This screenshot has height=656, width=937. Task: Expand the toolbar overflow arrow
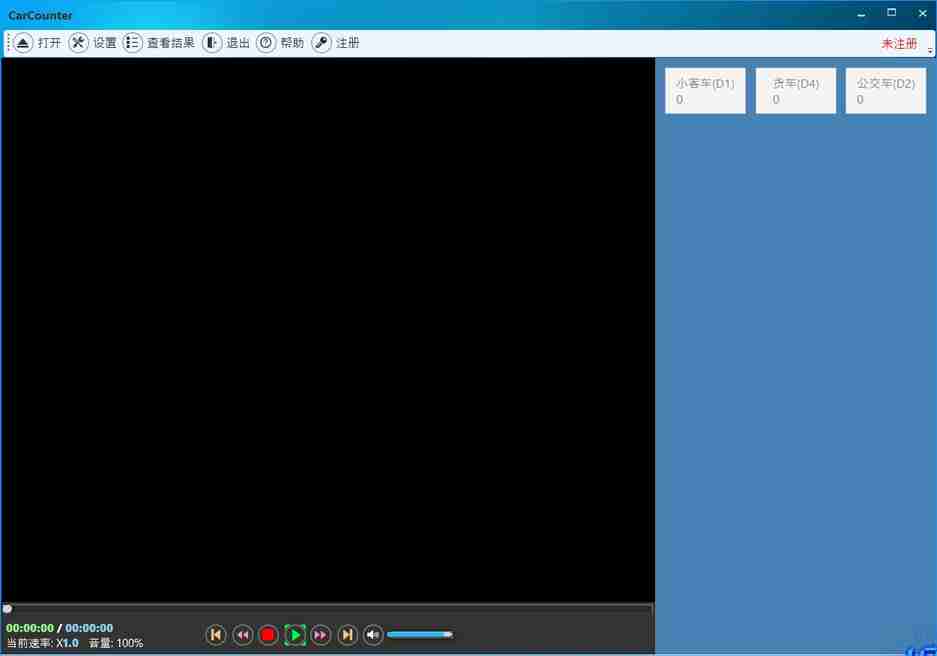click(930, 50)
